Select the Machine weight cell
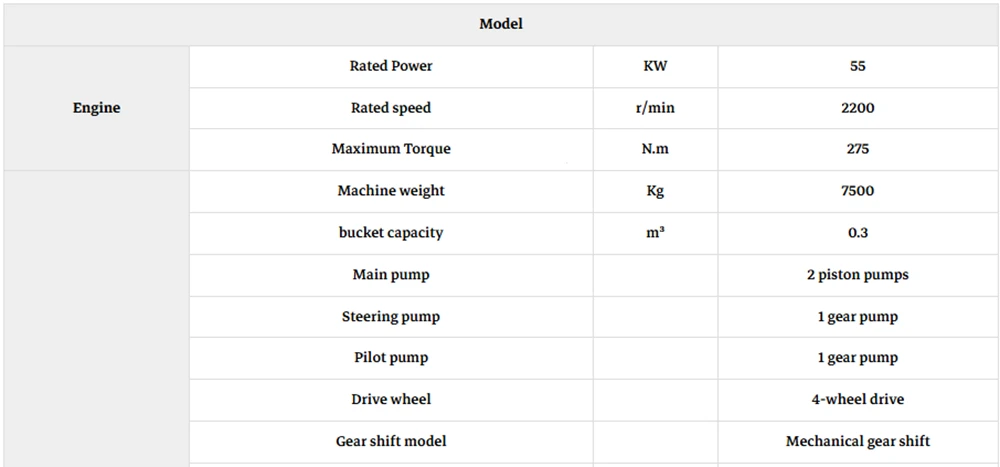The height and width of the screenshot is (467, 1000). point(391,191)
